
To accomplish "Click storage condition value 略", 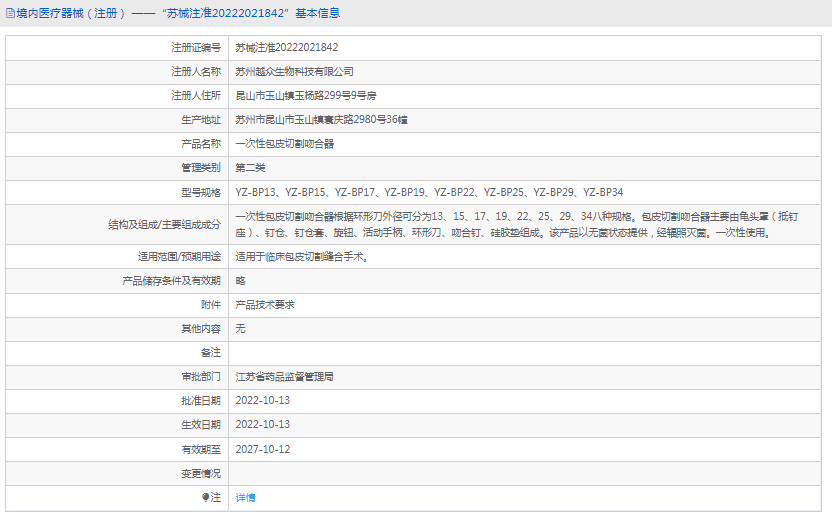I will coord(240,281).
